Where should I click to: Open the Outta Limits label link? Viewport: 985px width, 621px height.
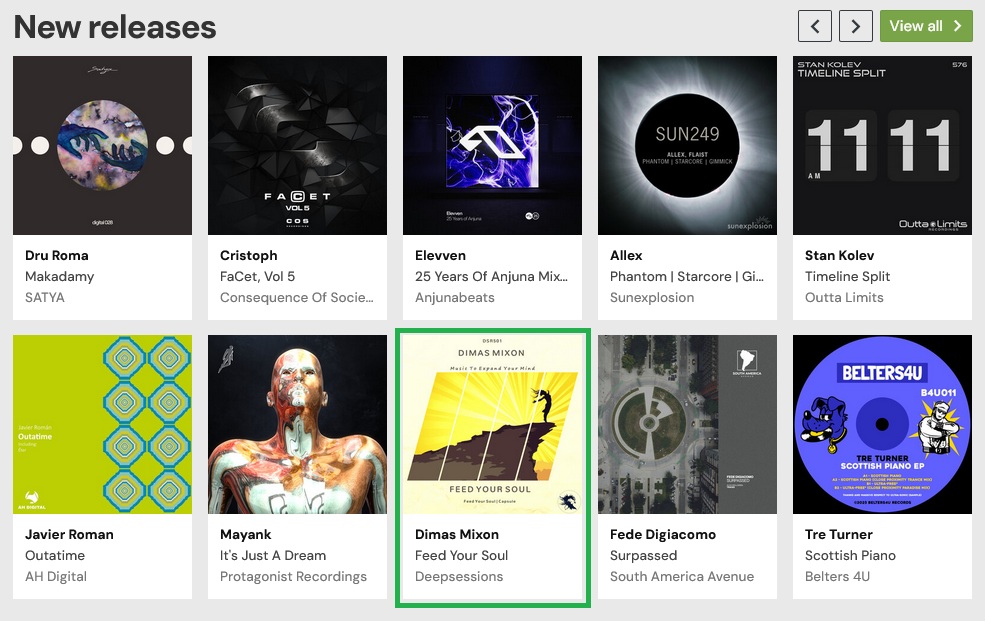[844, 298]
